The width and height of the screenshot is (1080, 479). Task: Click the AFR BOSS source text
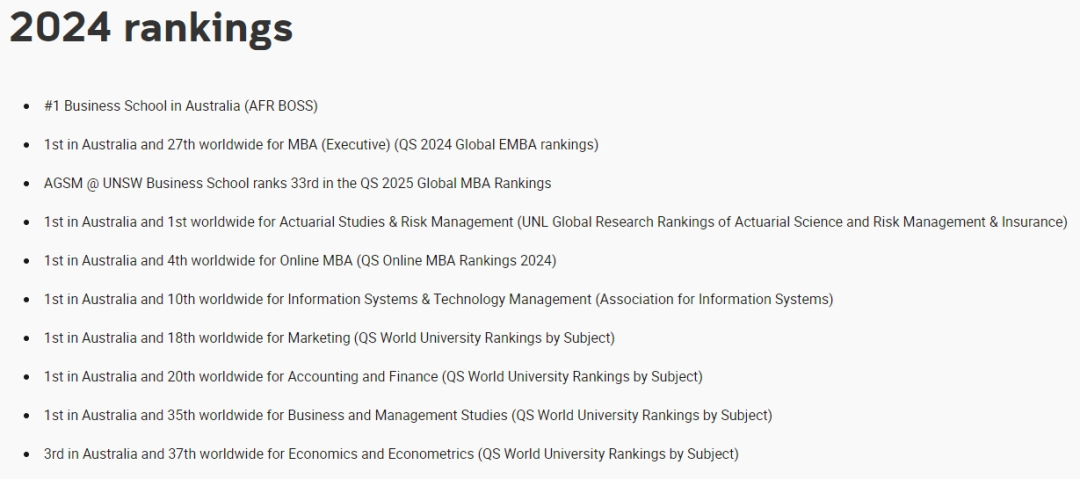coord(281,106)
